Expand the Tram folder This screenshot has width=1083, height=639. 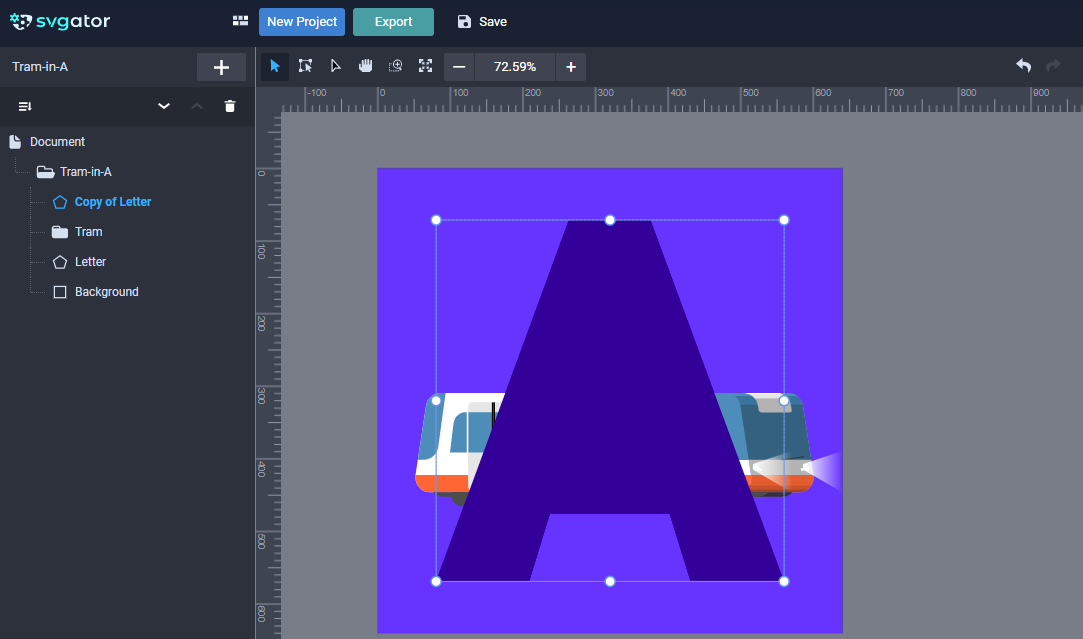(60, 232)
